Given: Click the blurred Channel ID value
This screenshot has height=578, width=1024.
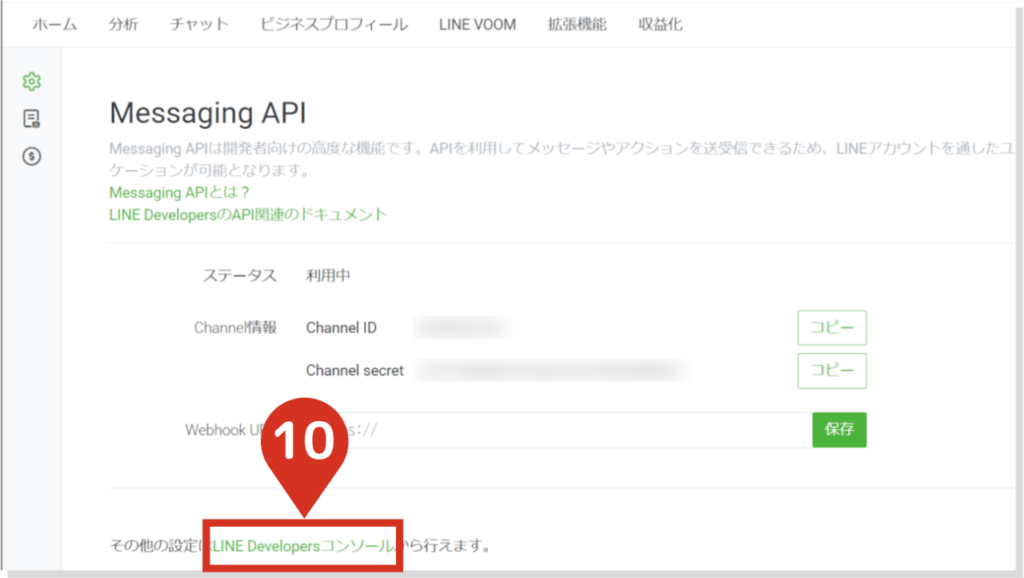Looking at the screenshot, I should coord(461,328).
